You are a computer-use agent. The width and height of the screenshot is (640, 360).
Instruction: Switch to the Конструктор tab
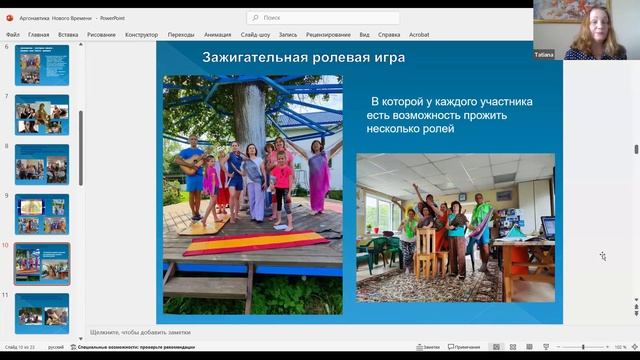tap(141, 35)
